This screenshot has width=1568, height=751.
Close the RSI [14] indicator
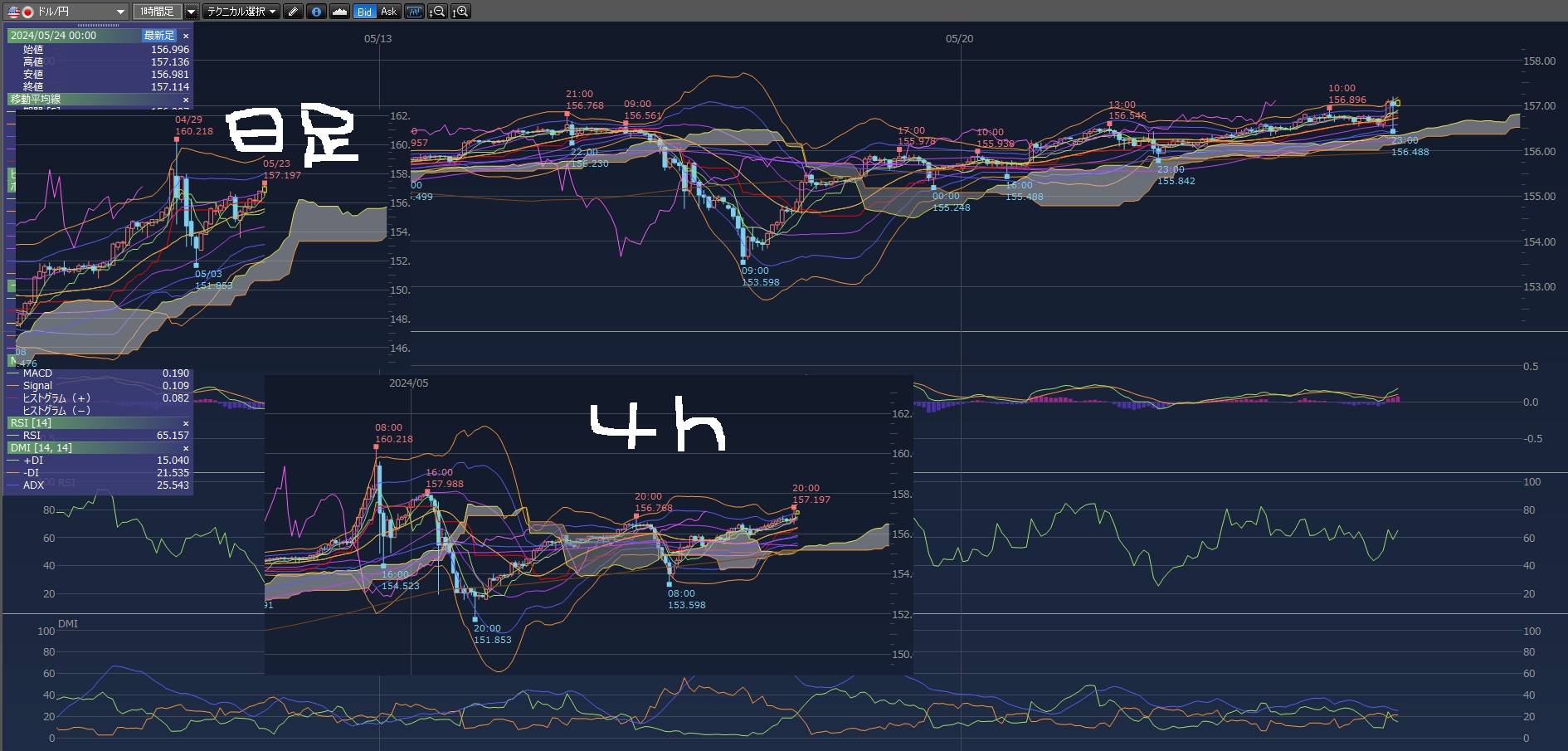click(186, 423)
